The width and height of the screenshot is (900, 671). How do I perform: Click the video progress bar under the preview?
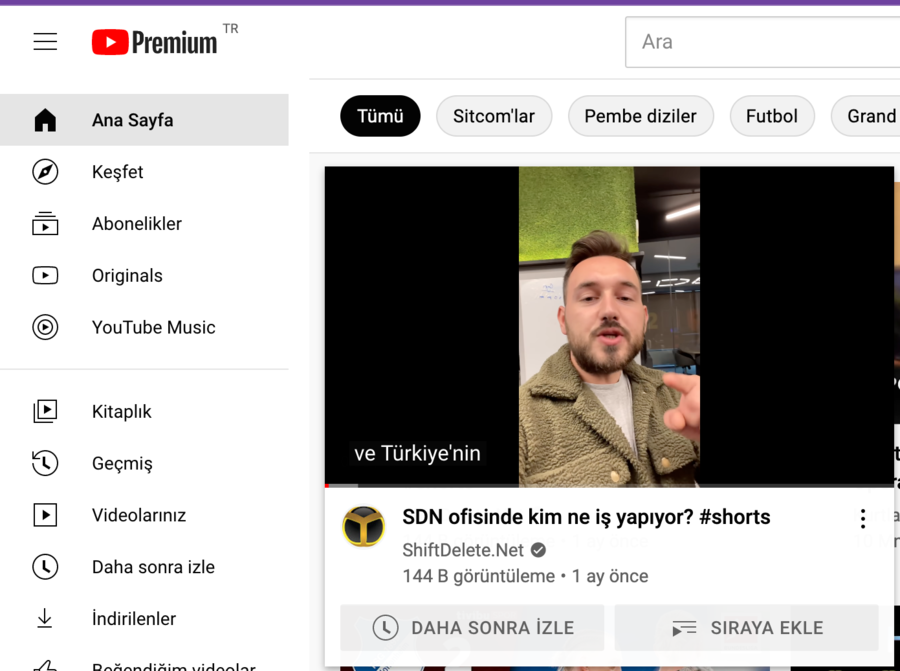[x=609, y=486]
